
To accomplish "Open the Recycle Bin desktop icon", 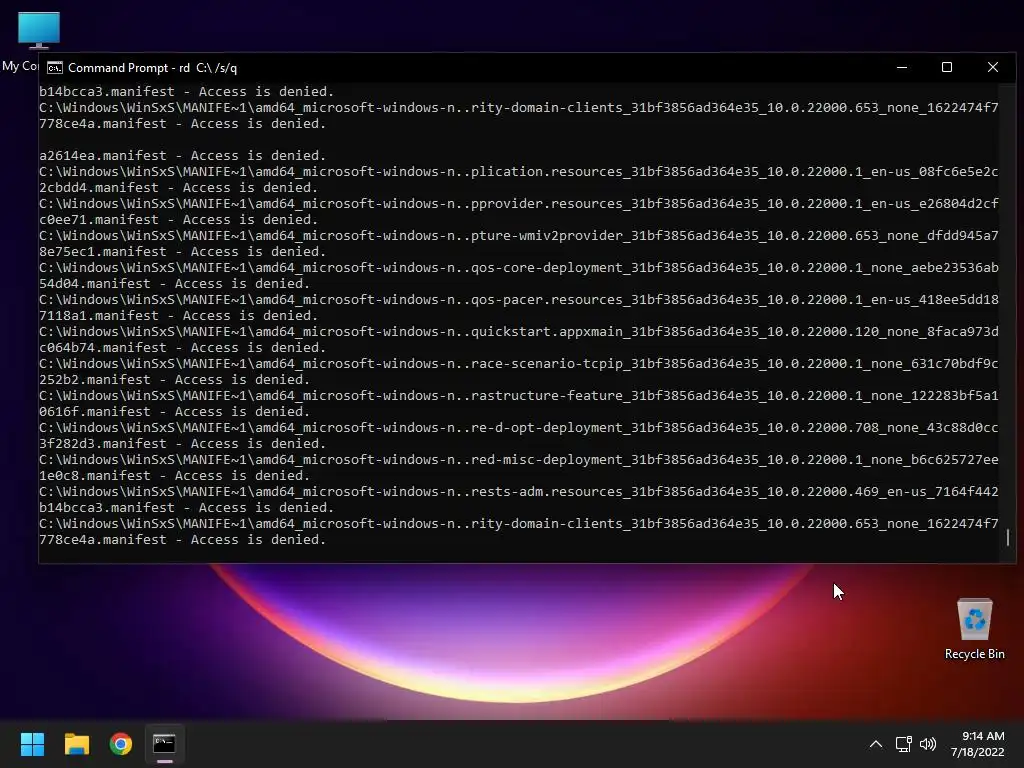I will point(974,629).
